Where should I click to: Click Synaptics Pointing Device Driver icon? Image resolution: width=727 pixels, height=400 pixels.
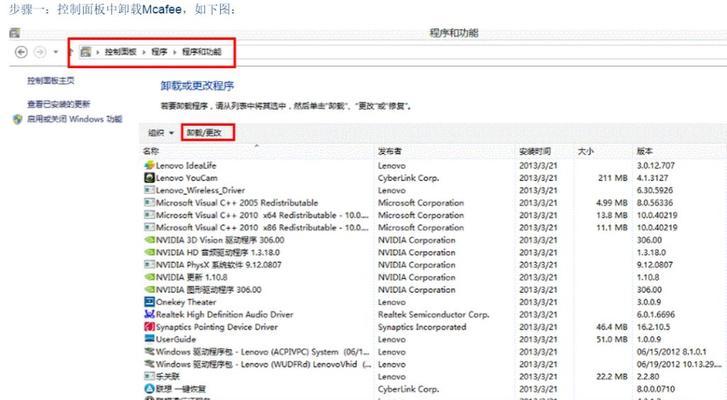click(x=149, y=327)
